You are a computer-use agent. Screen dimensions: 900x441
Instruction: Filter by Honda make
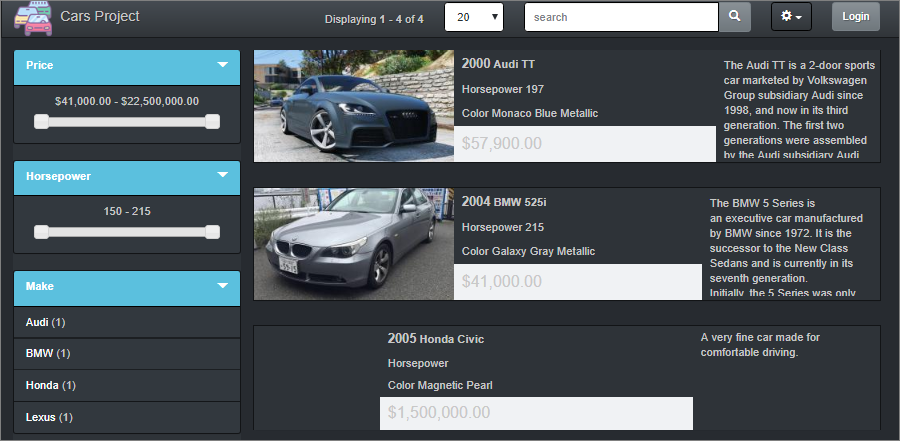50,385
